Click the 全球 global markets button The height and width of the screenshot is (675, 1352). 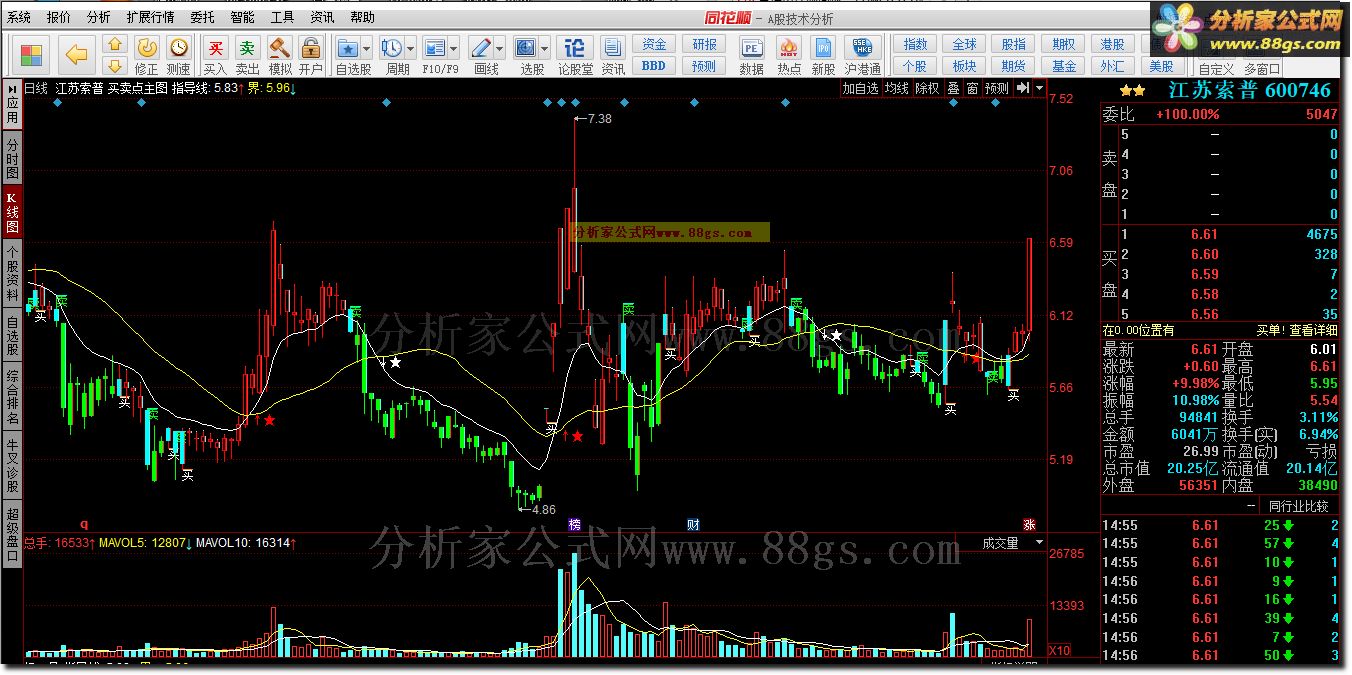point(964,44)
